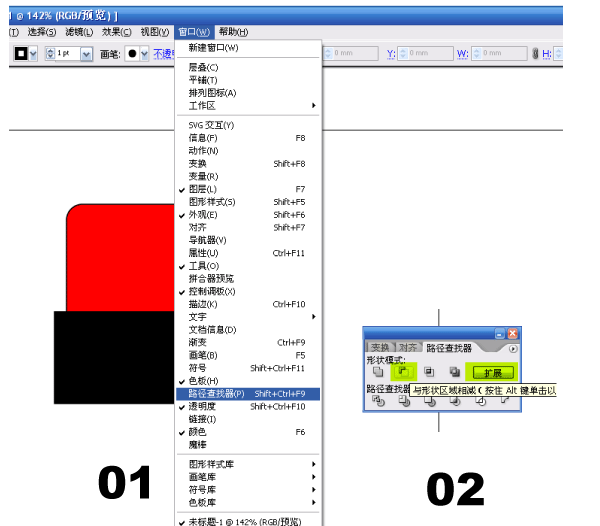Open the 效果(C) menu
This screenshot has height=526, width=600.
point(116,32)
